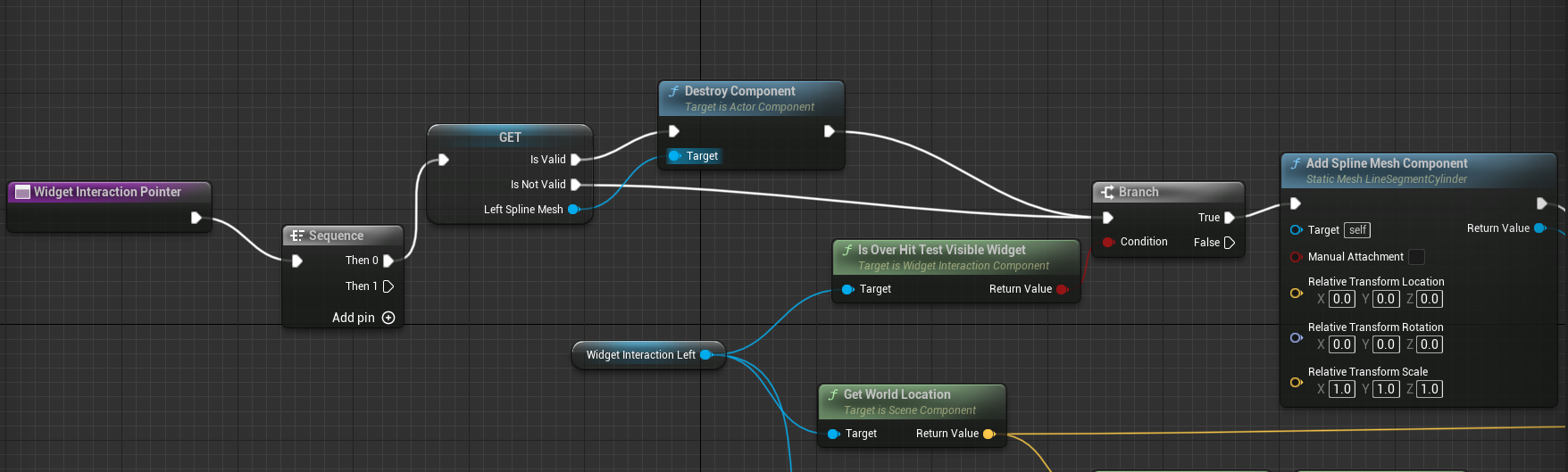Viewport: 1568px width, 472px height.
Task: Edit Relative Transform Location Y field
Action: (x=1386, y=299)
